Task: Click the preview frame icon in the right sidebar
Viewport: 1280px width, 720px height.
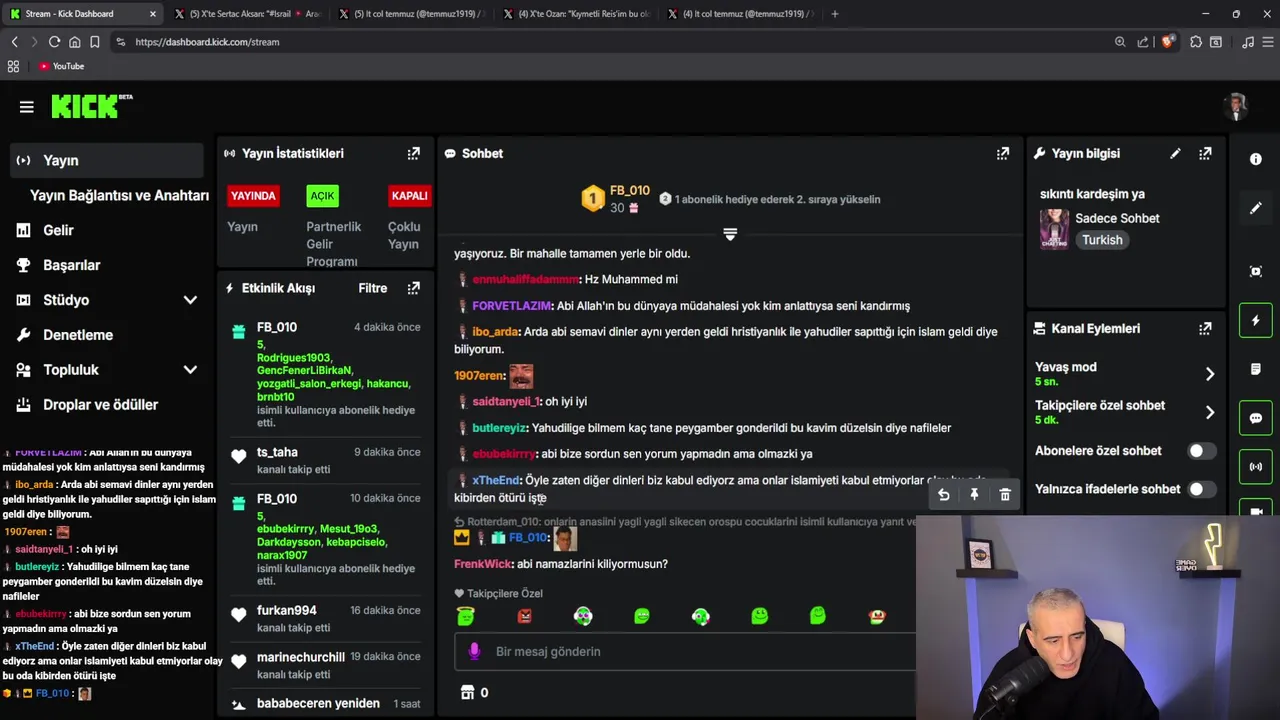Action: (1256, 271)
